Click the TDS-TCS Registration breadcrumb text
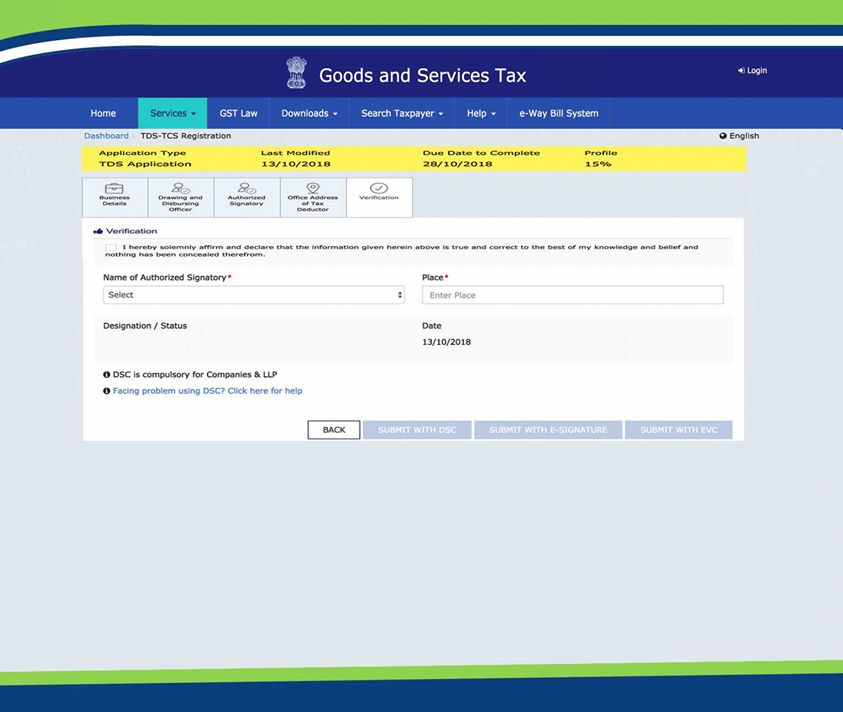Screen dimensions: 843x712 click(186, 136)
